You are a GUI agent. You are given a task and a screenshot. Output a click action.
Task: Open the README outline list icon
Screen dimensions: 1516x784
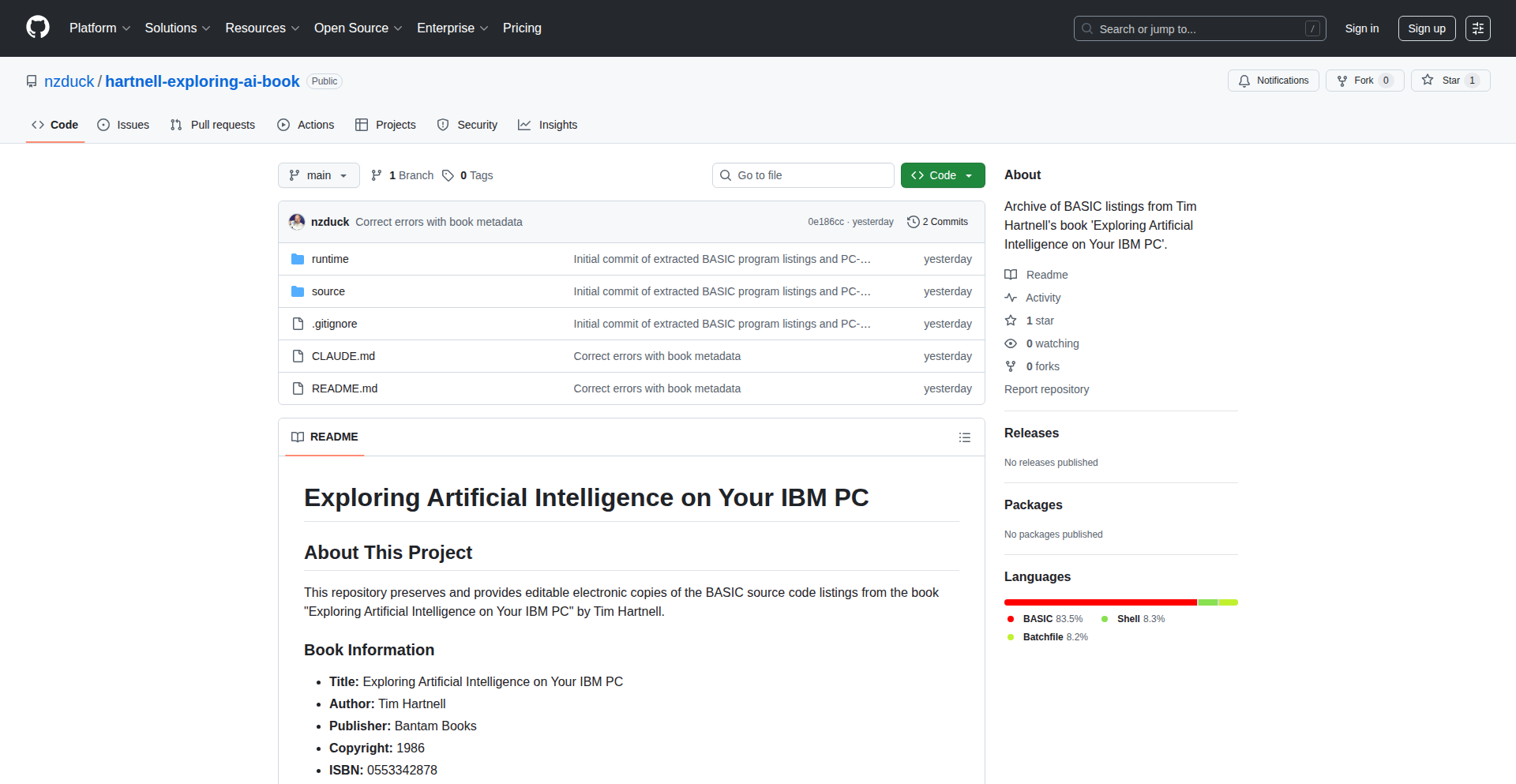click(x=964, y=437)
